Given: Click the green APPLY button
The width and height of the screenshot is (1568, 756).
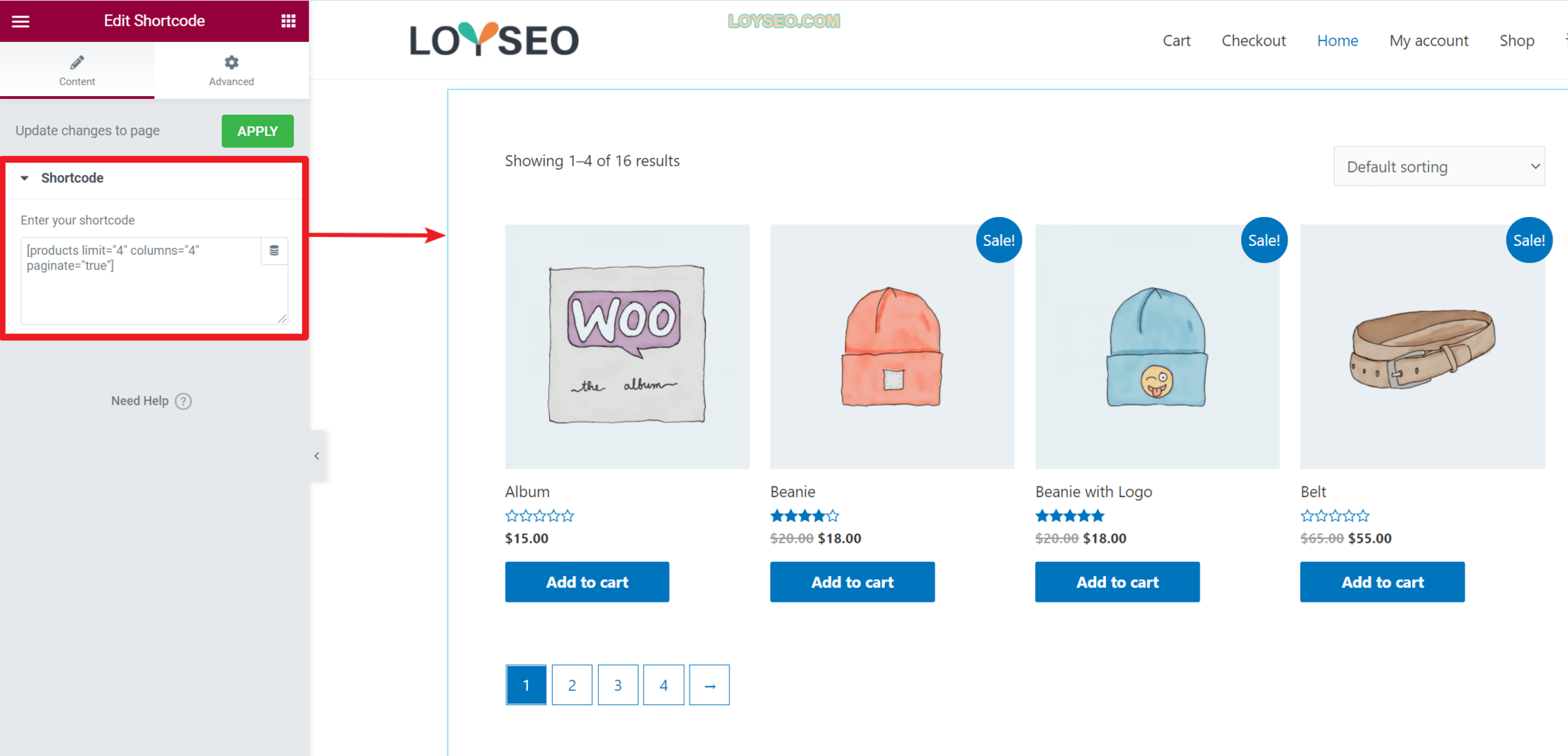Looking at the screenshot, I should click(x=258, y=131).
